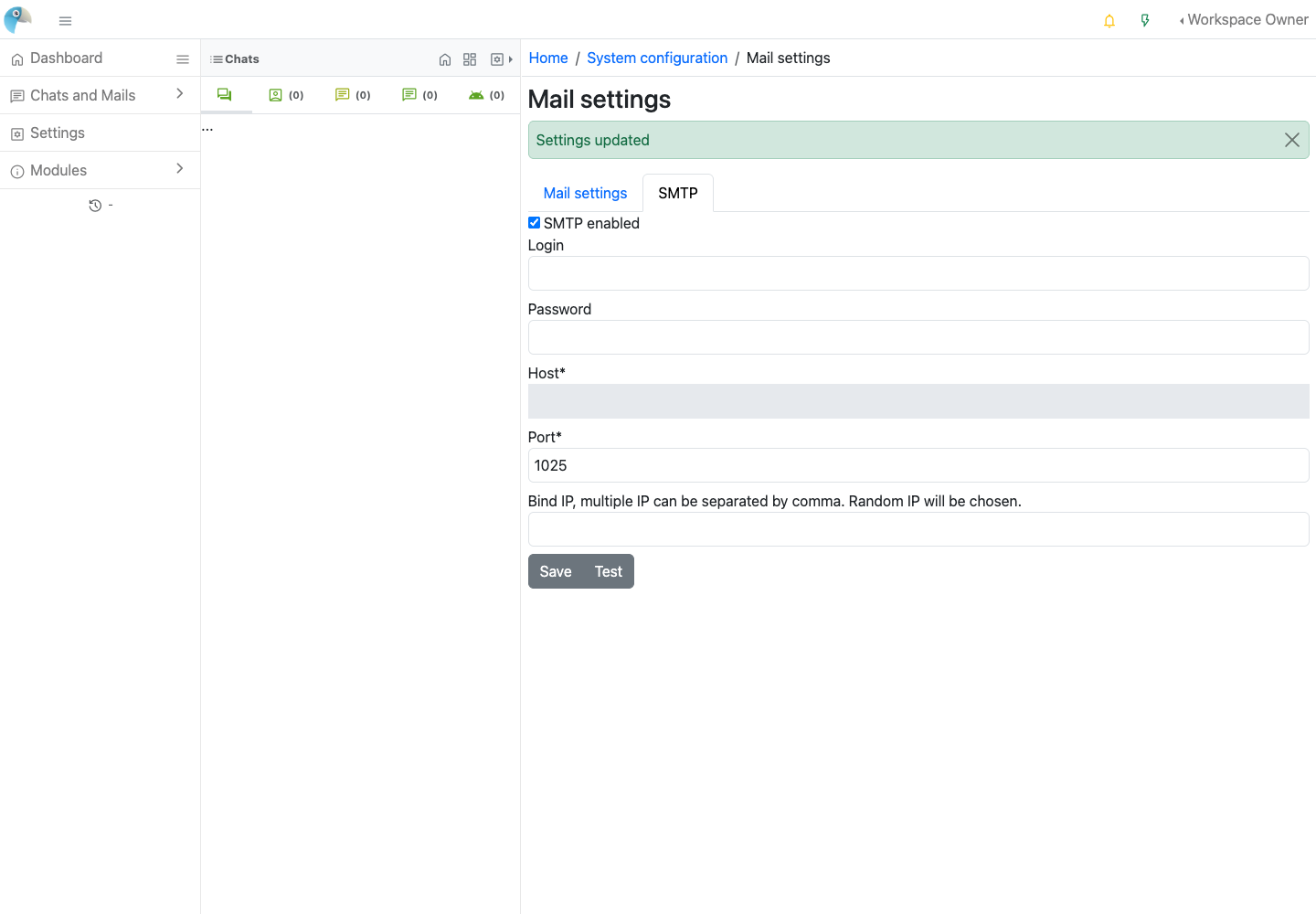Open the yellow notifications bell
The image size is (1316, 914).
1109,21
